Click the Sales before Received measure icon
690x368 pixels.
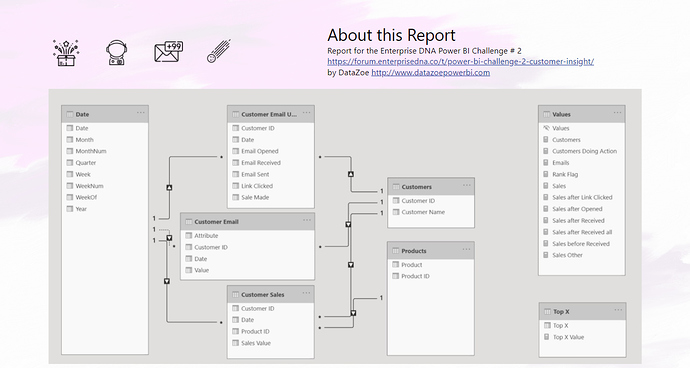click(547, 243)
